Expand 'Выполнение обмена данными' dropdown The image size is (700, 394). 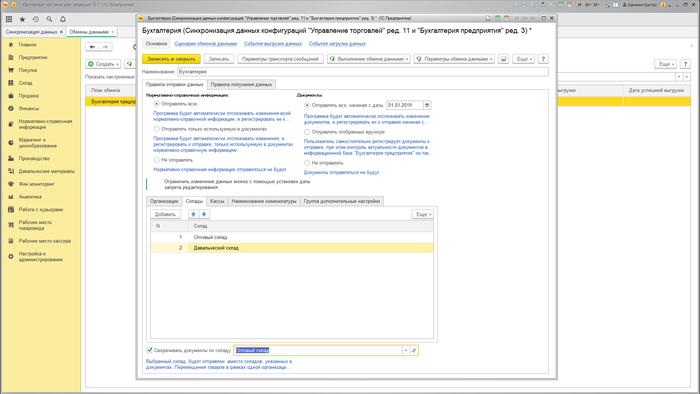click(369, 59)
